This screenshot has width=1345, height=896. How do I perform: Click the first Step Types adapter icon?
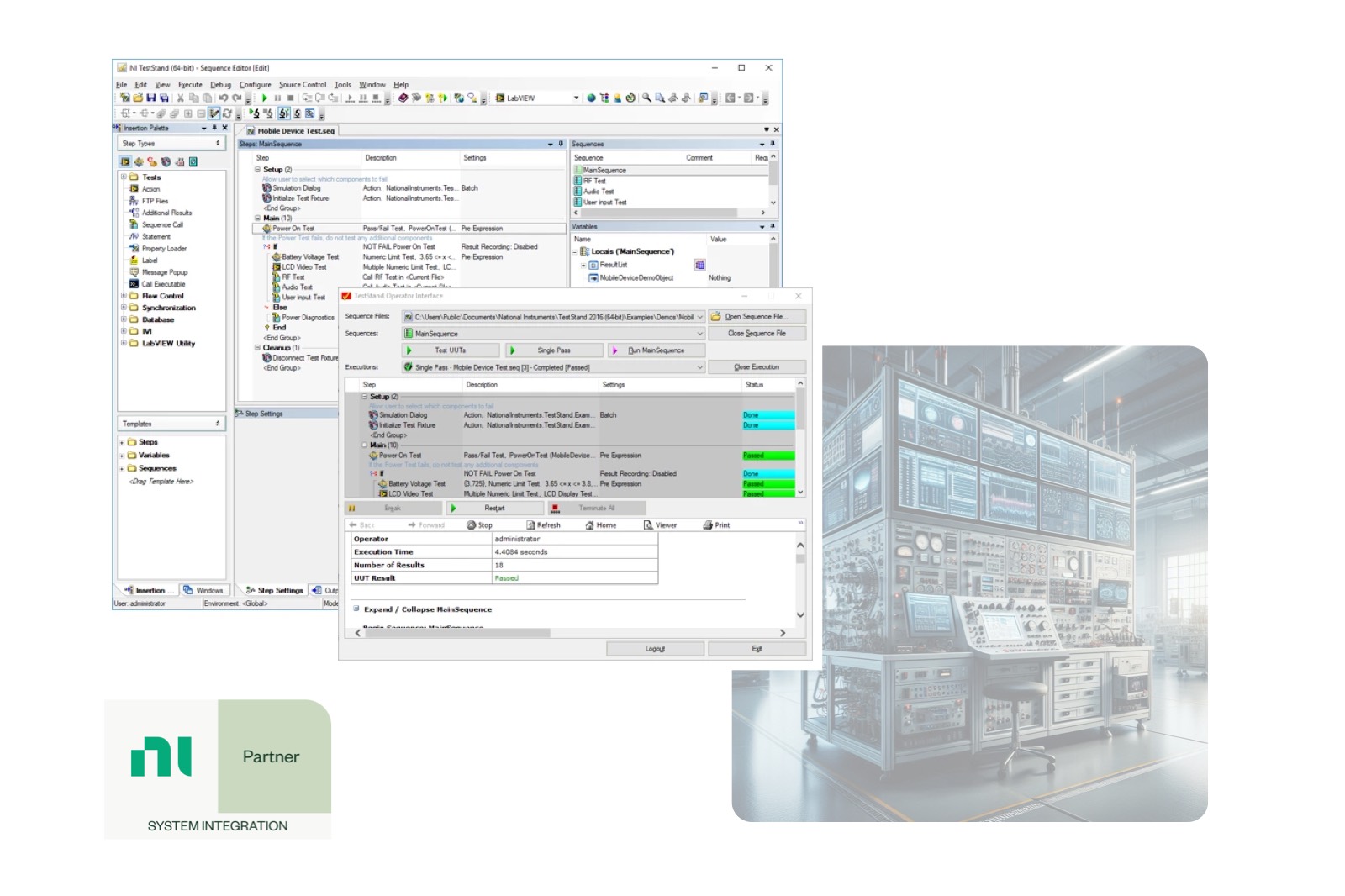(x=125, y=161)
